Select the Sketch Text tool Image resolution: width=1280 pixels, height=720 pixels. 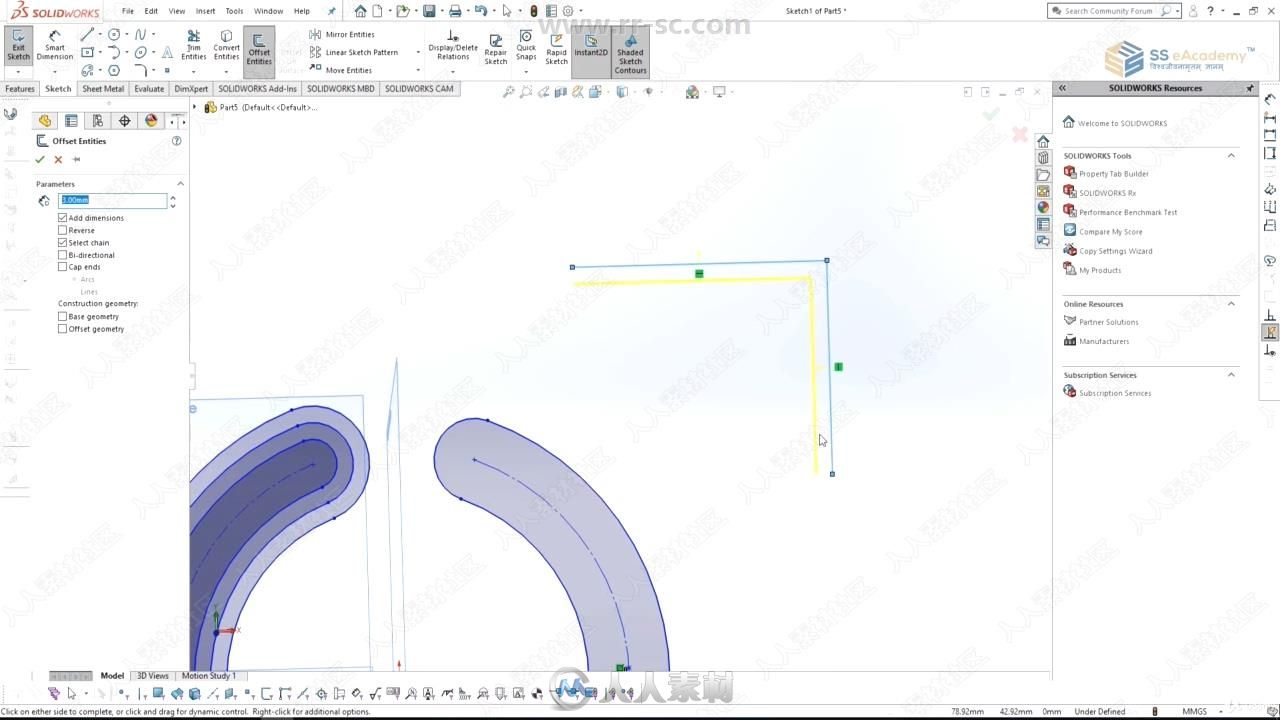click(x=166, y=52)
